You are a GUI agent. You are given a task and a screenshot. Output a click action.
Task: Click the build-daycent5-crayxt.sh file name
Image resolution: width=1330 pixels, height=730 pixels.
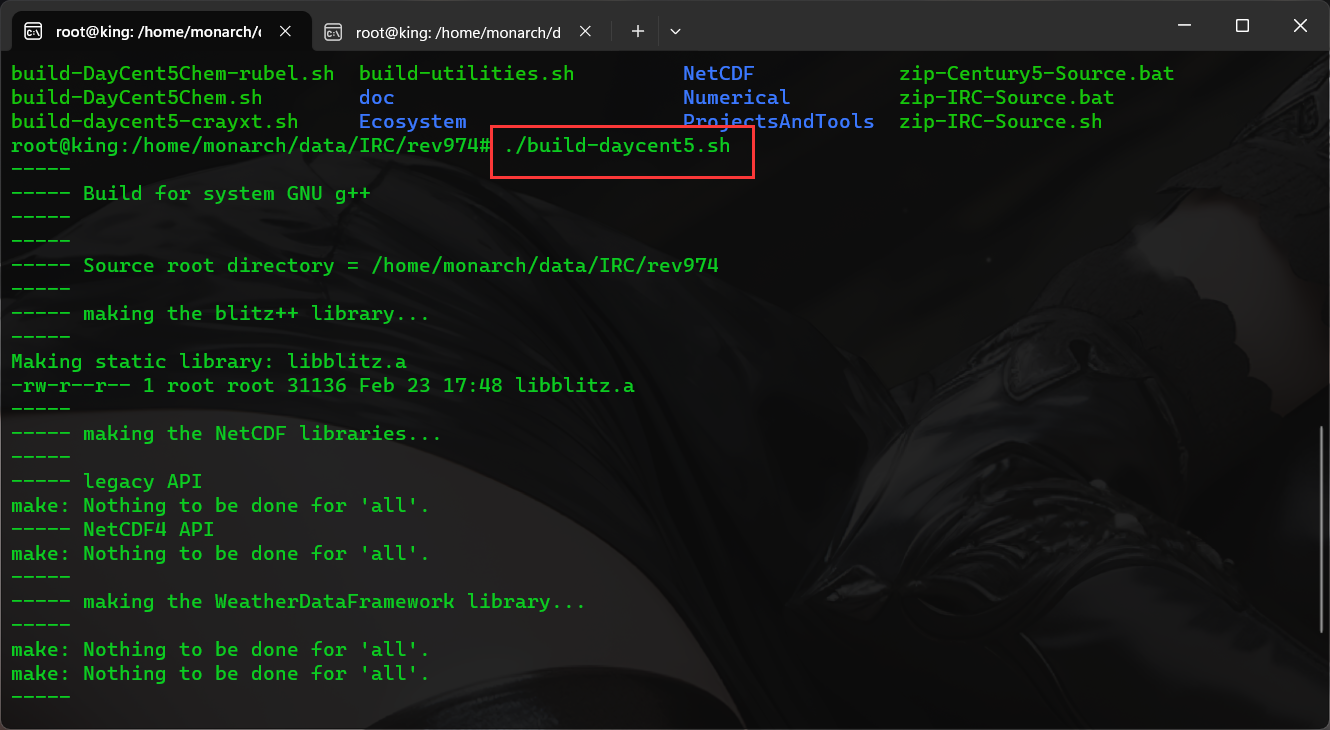(x=155, y=122)
